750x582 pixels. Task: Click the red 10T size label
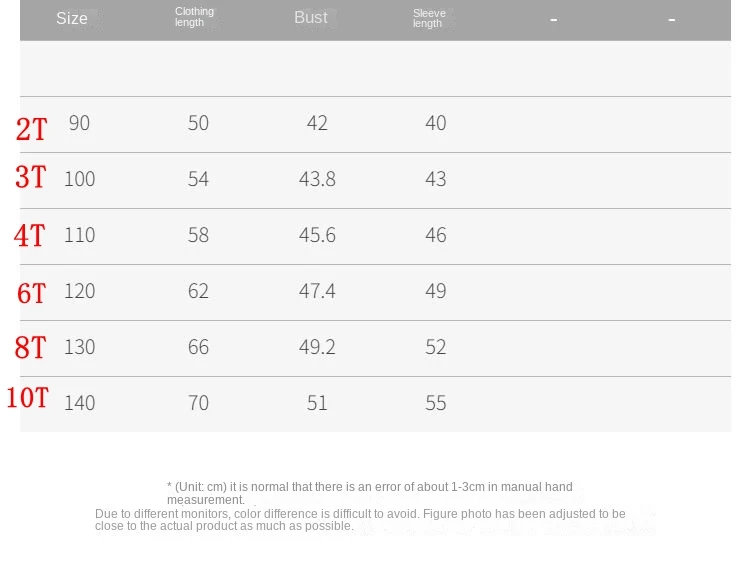point(27,398)
